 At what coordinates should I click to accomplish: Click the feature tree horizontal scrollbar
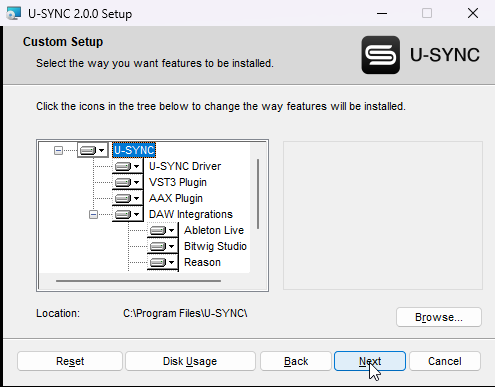click(138, 281)
